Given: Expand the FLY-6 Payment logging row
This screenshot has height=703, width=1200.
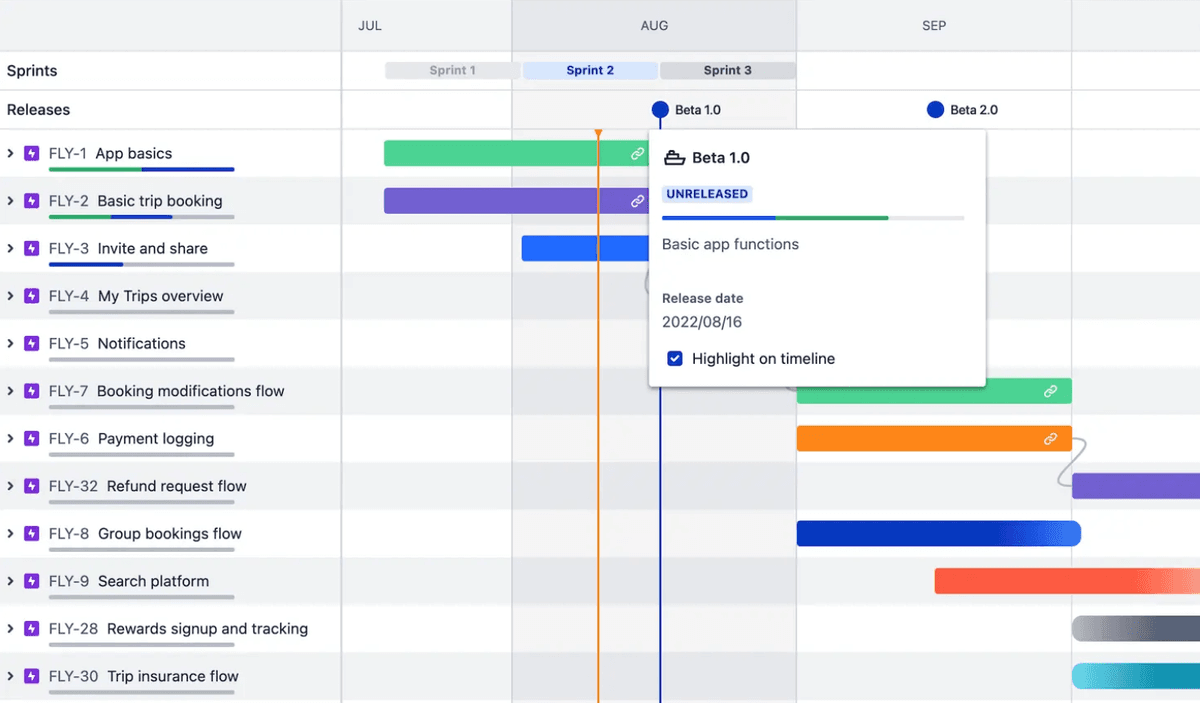Looking at the screenshot, I should tap(10, 439).
